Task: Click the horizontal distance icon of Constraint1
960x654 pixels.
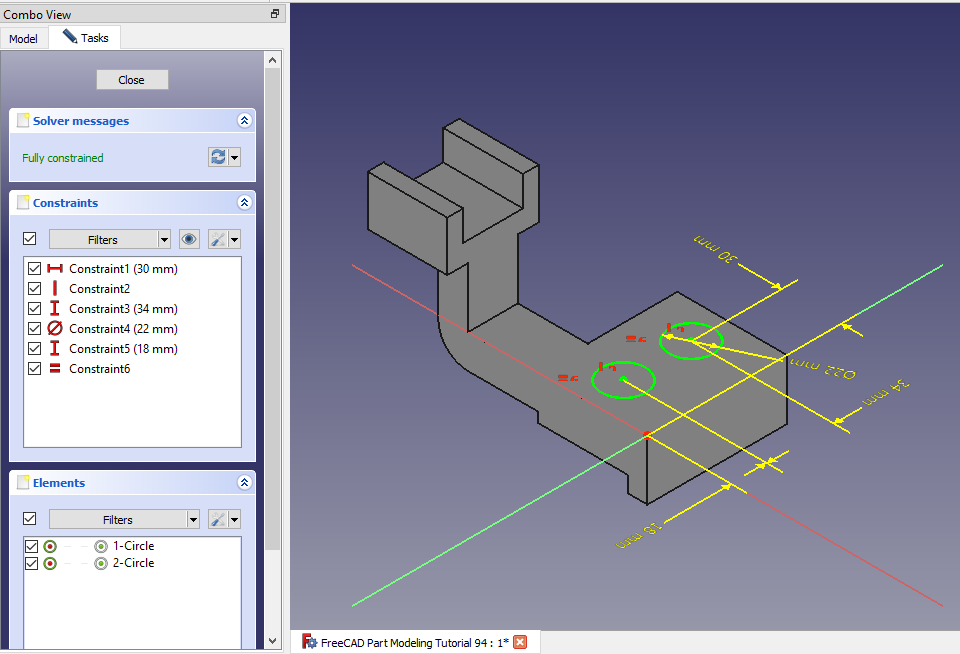Action: tap(54, 269)
